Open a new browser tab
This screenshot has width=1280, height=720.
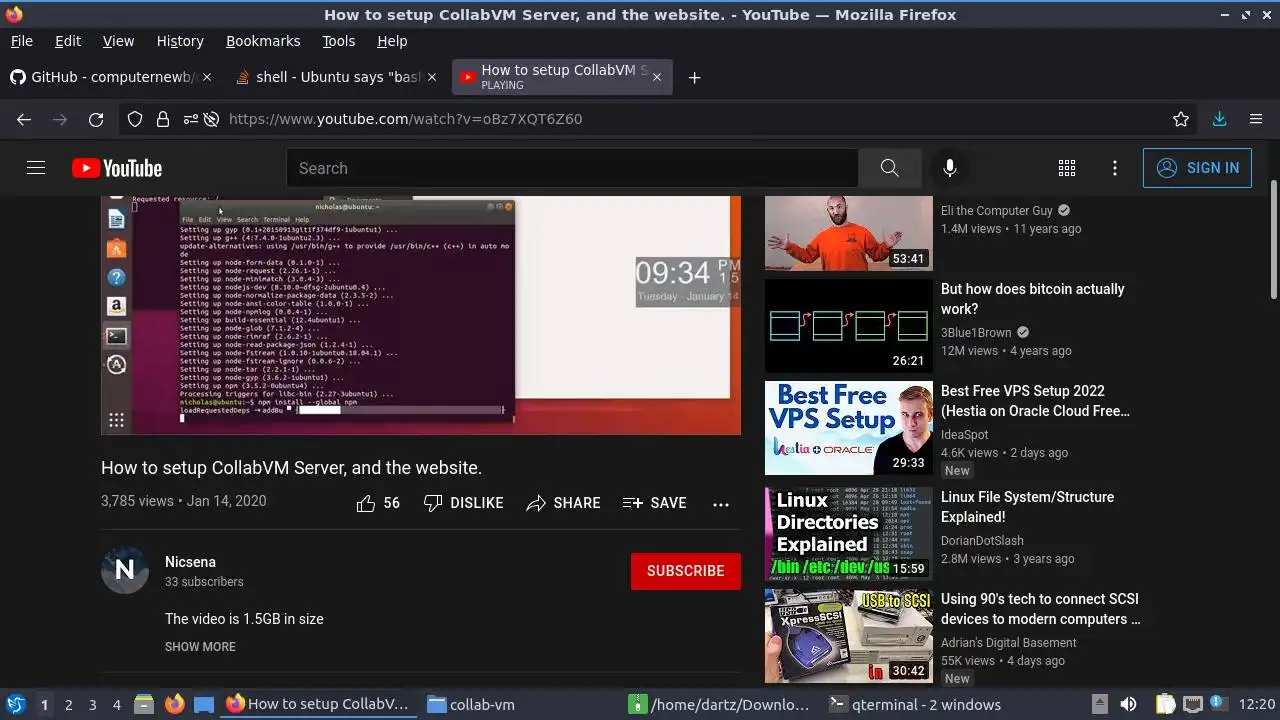[x=694, y=77]
